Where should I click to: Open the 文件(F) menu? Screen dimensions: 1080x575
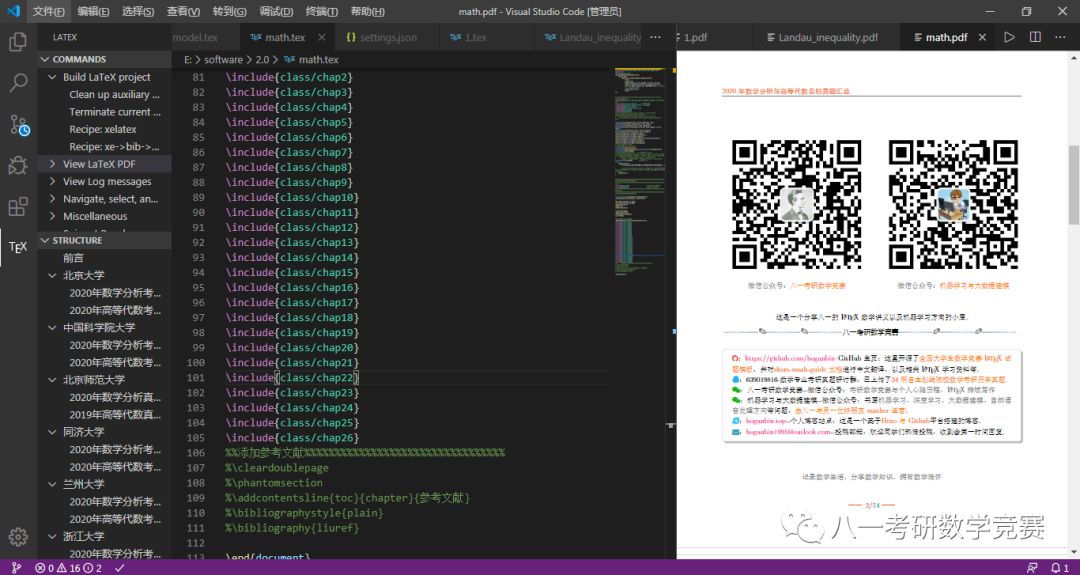point(48,12)
